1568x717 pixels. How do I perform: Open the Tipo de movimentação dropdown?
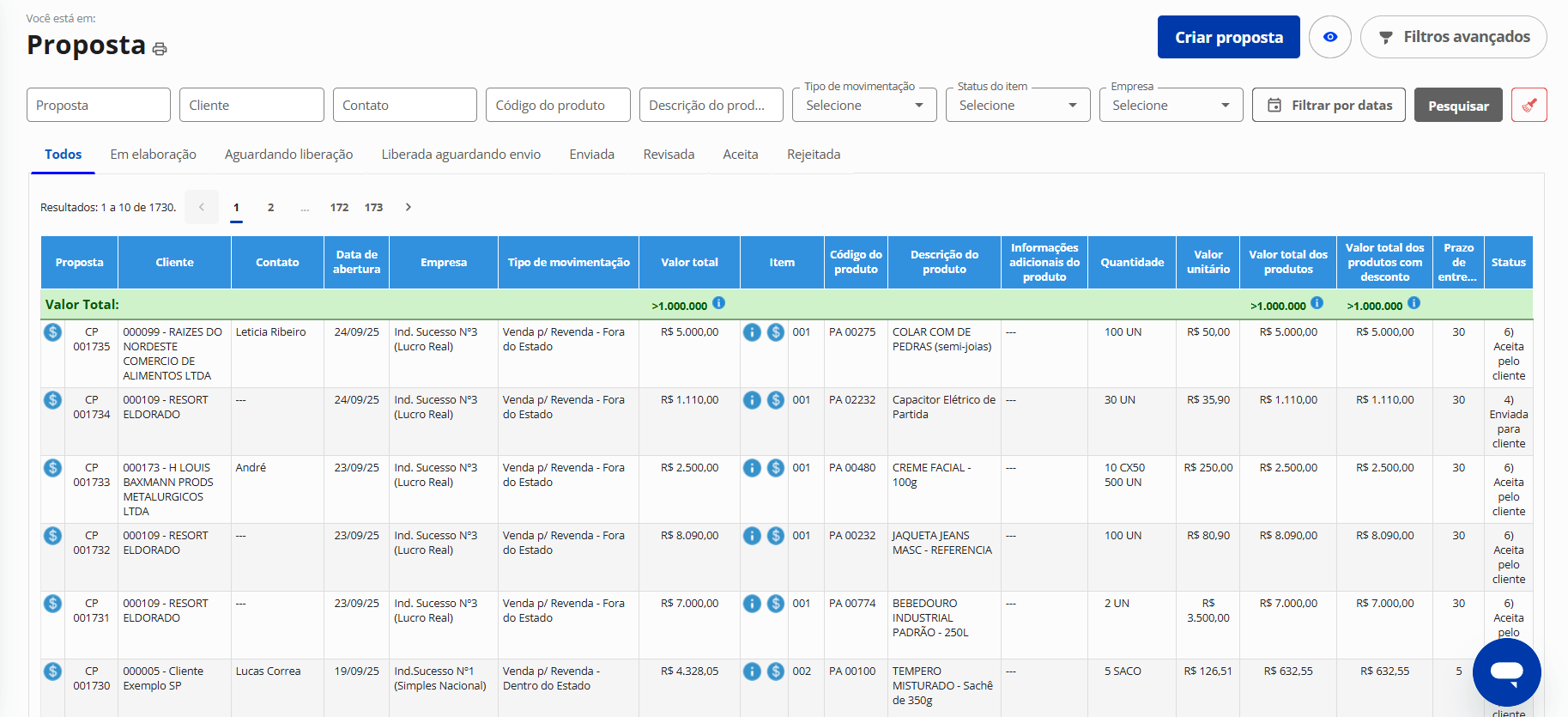pos(863,105)
